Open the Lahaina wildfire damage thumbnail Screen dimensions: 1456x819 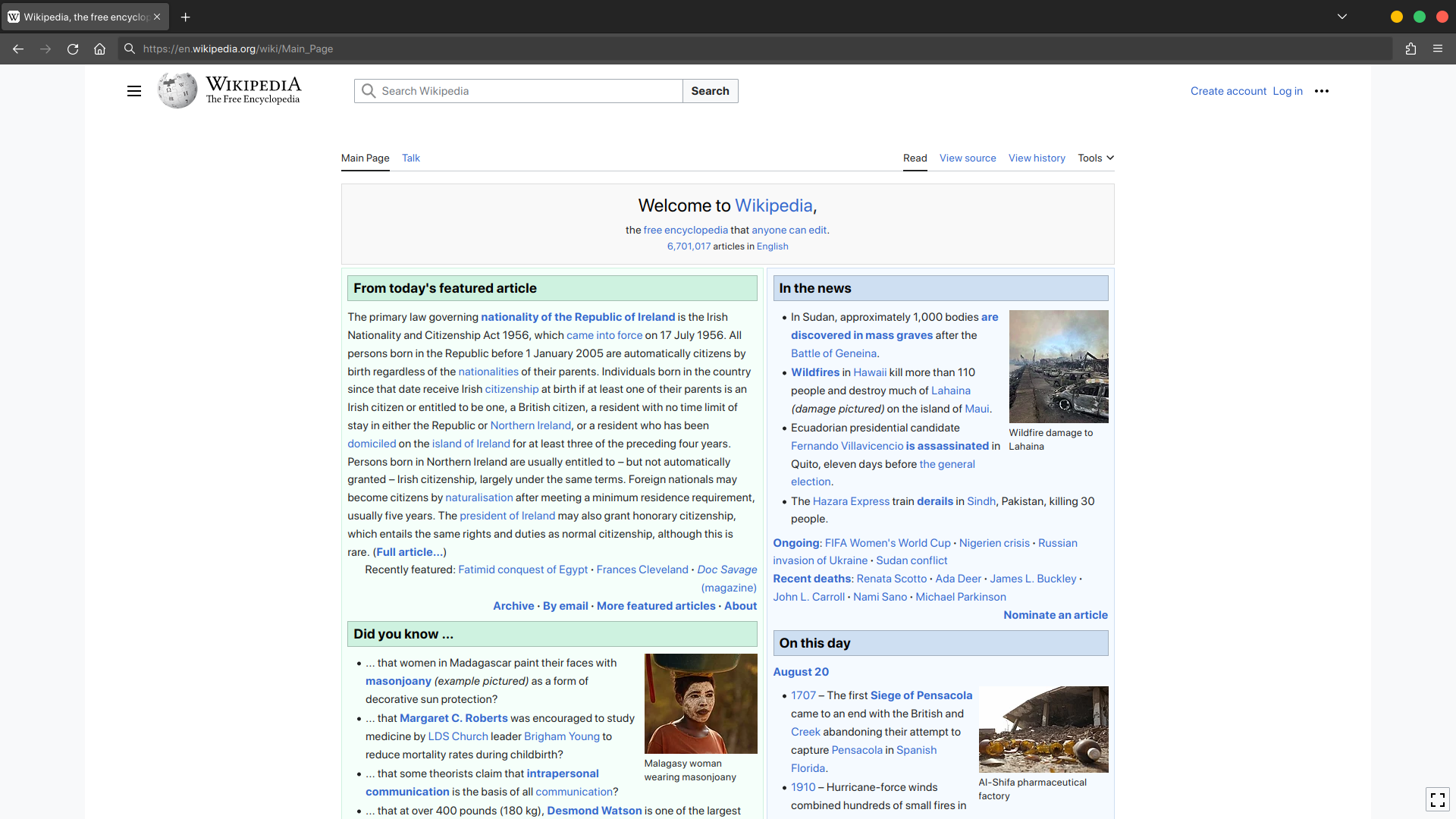coord(1059,366)
